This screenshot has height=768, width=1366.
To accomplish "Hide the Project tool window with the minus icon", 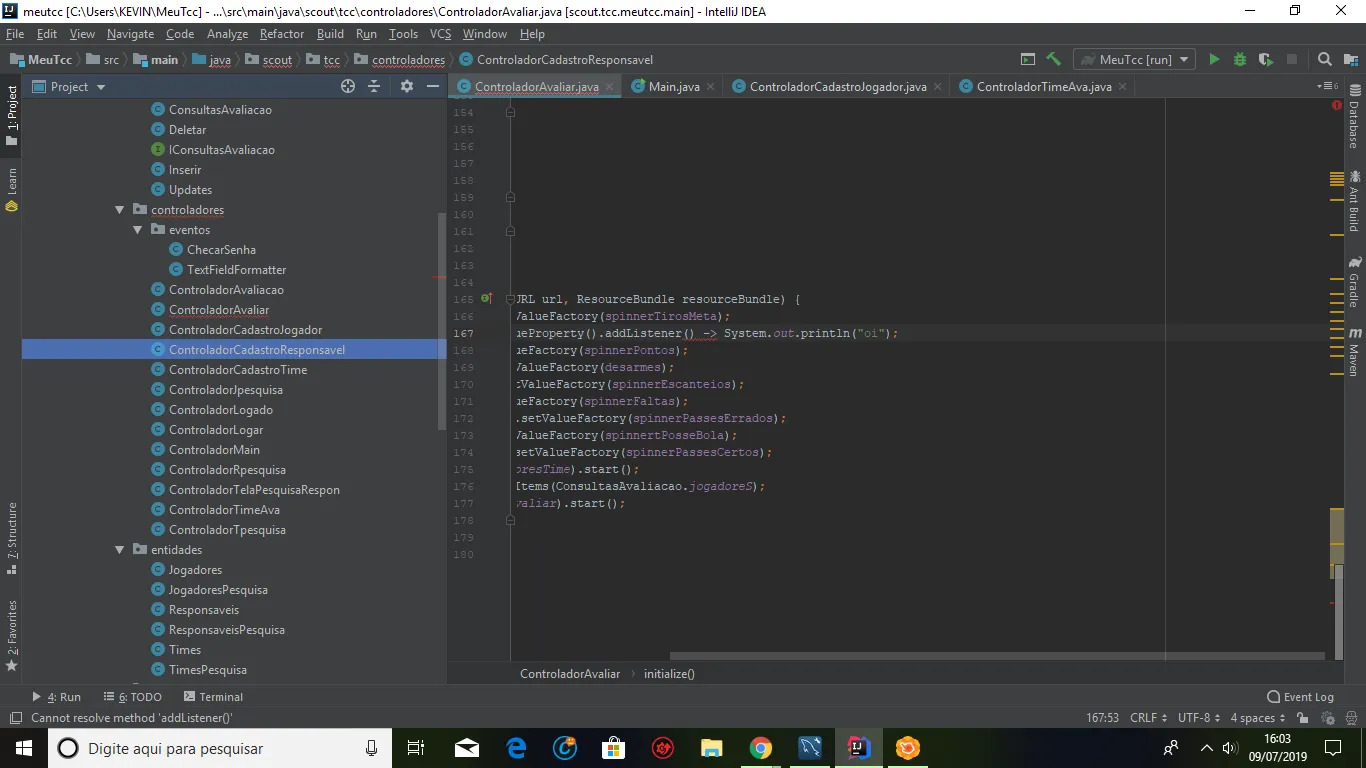I will [x=433, y=87].
